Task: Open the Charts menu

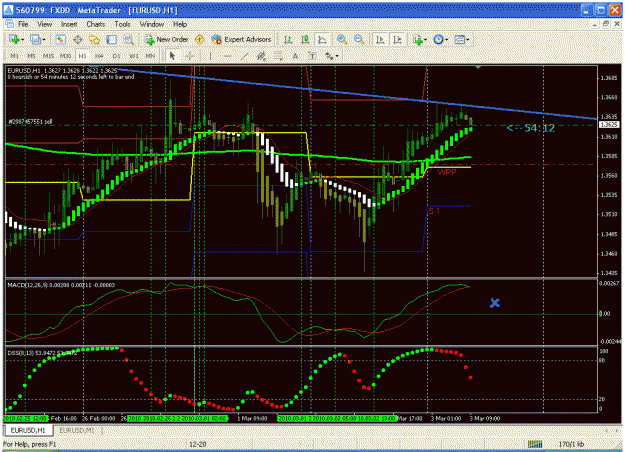Action: click(96, 24)
